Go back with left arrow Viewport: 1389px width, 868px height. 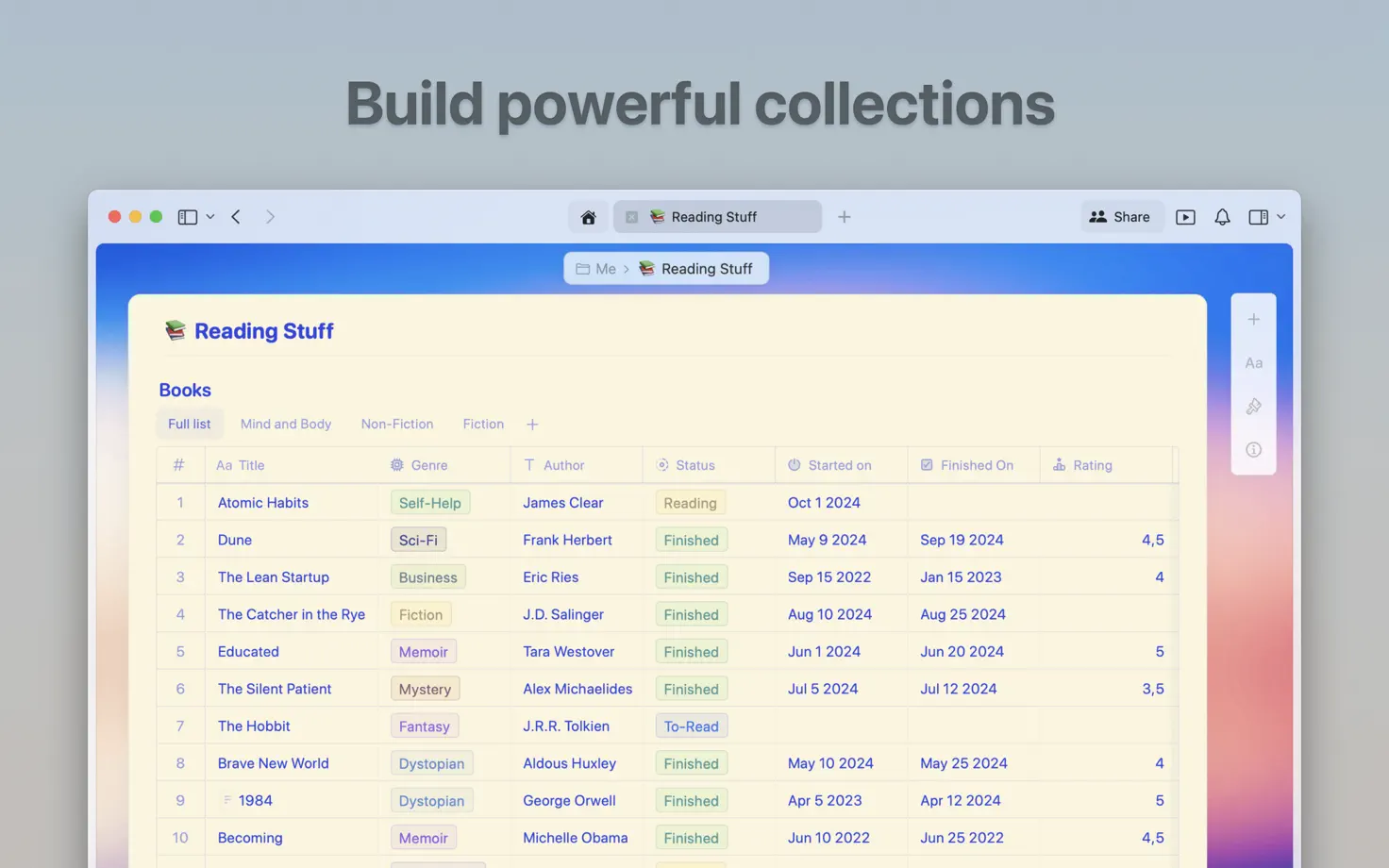click(x=236, y=217)
